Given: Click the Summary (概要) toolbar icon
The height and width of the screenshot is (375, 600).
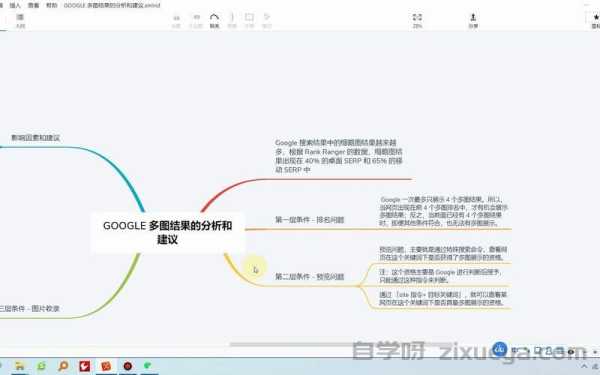Looking at the screenshot, I should (232, 20).
